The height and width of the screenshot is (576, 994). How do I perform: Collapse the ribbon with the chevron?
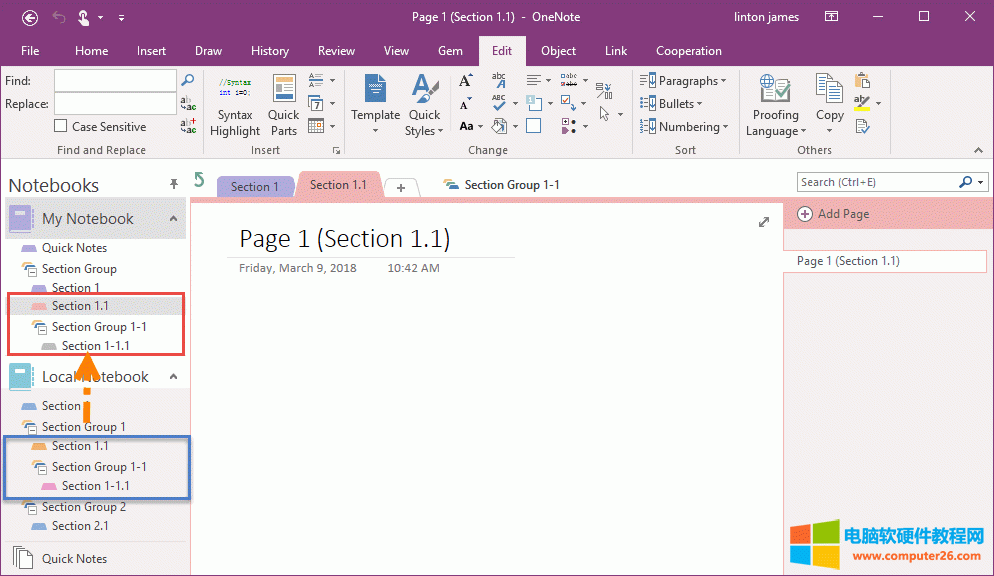pyautogui.click(x=978, y=150)
